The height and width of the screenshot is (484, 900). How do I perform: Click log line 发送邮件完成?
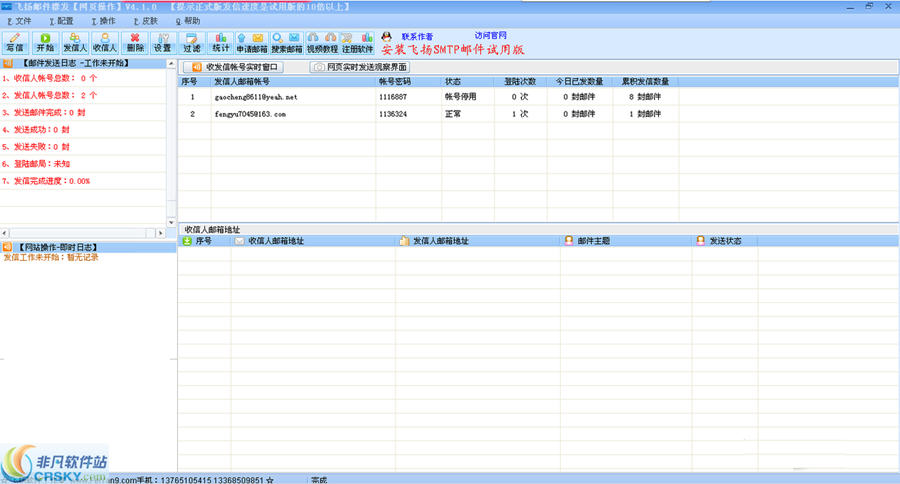pyautogui.click(x=44, y=113)
